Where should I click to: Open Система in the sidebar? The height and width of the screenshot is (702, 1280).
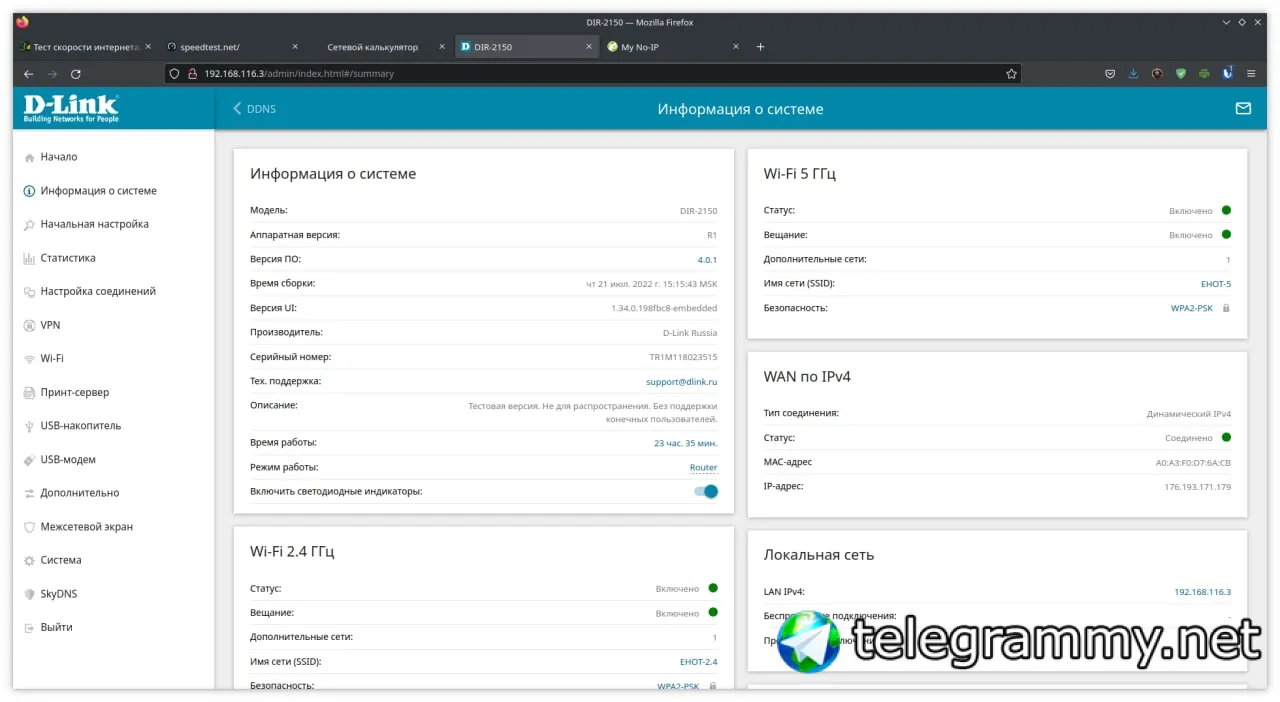coord(61,560)
